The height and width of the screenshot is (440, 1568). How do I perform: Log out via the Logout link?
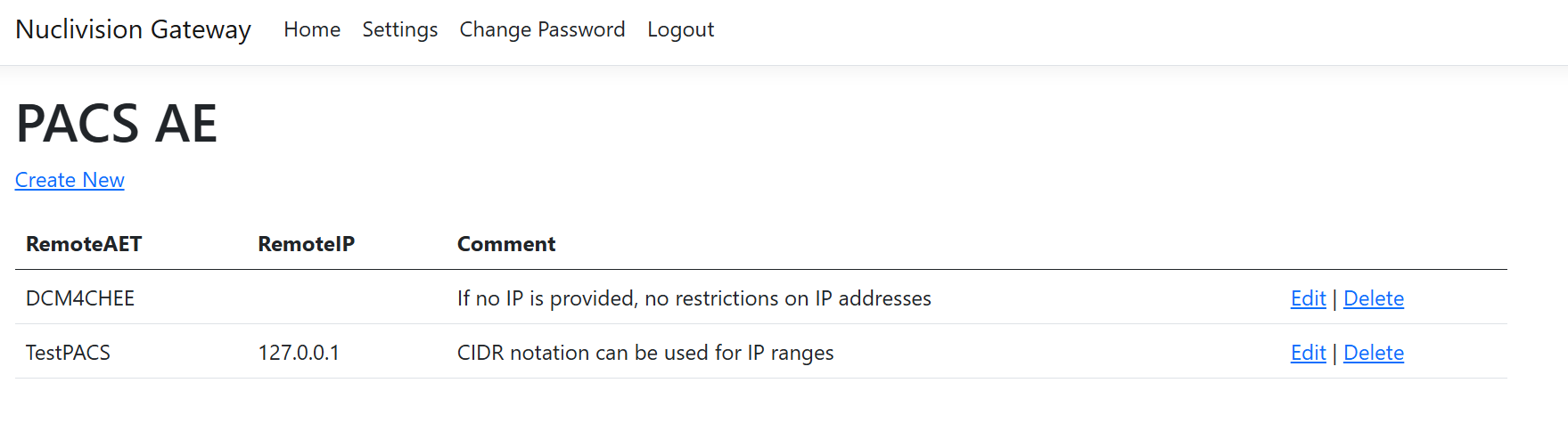coord(680,29)
